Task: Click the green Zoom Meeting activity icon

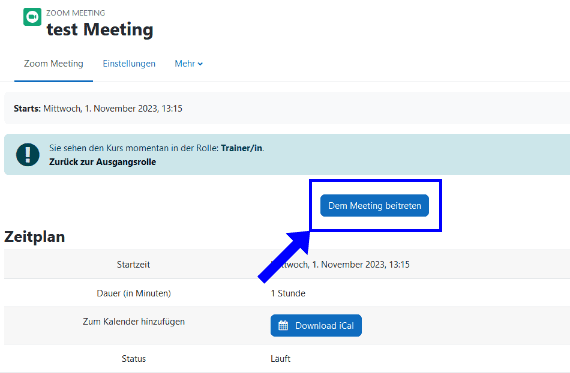Action: (32, 17)
